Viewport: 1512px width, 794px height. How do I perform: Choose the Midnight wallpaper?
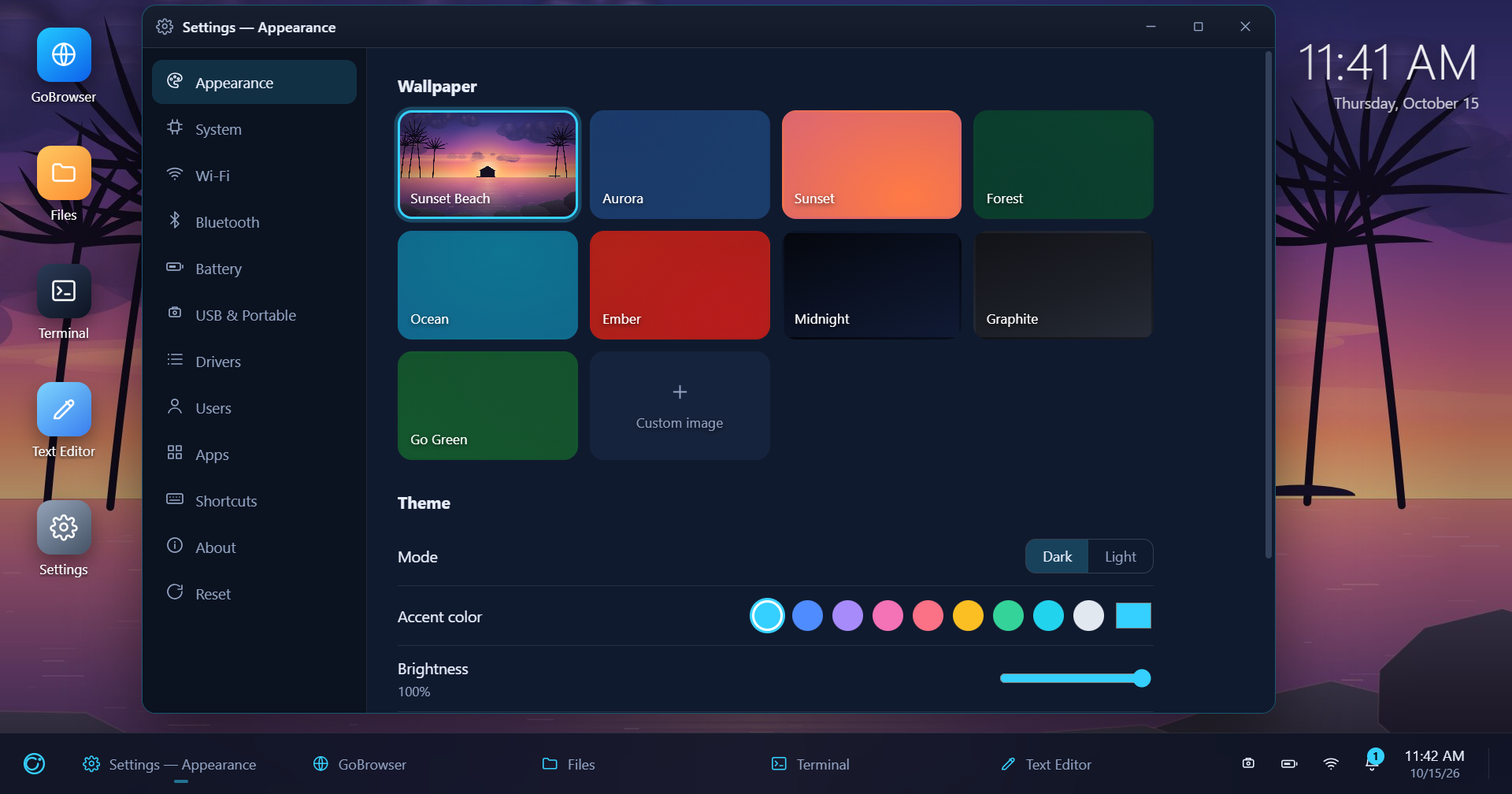pos(872,285)
